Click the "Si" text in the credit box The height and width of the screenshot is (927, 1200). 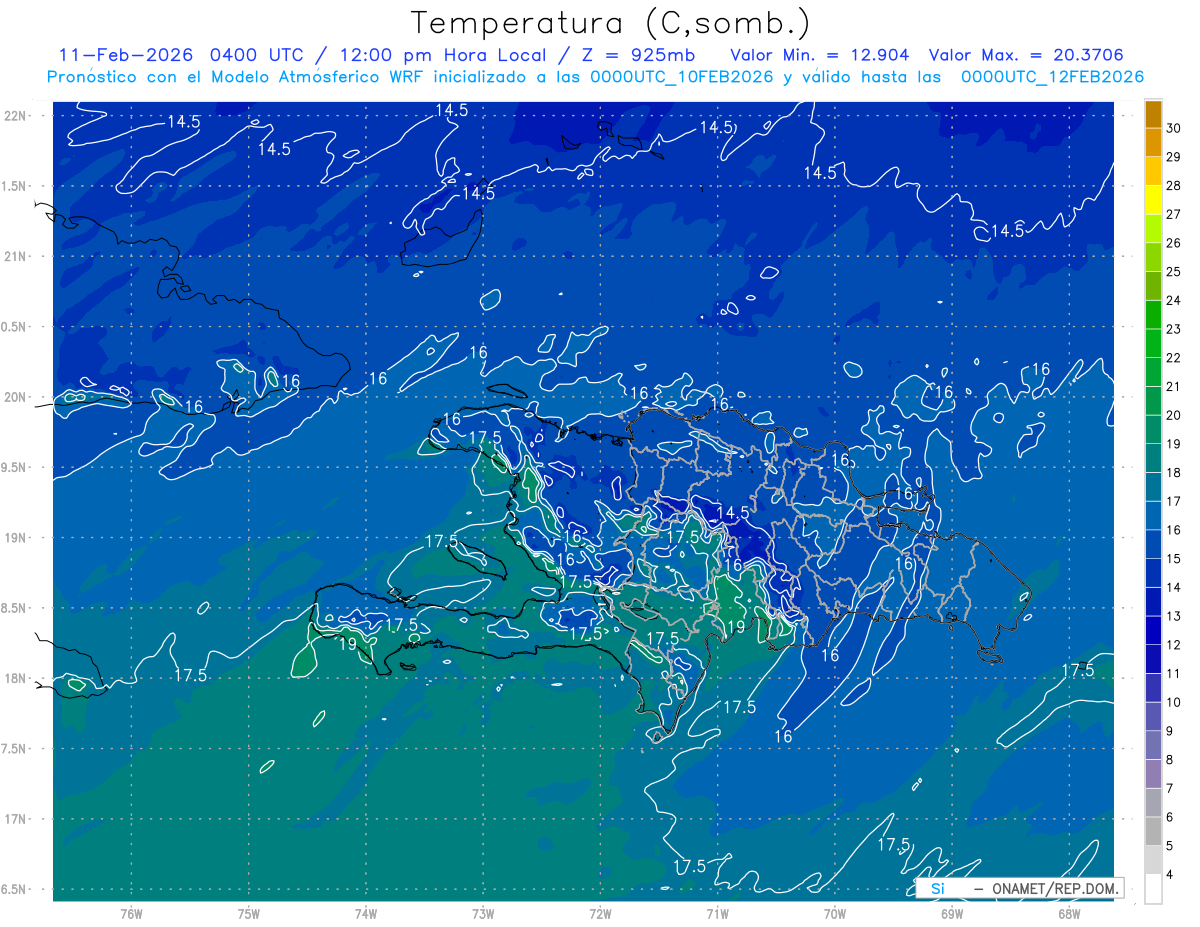point(937,888)
